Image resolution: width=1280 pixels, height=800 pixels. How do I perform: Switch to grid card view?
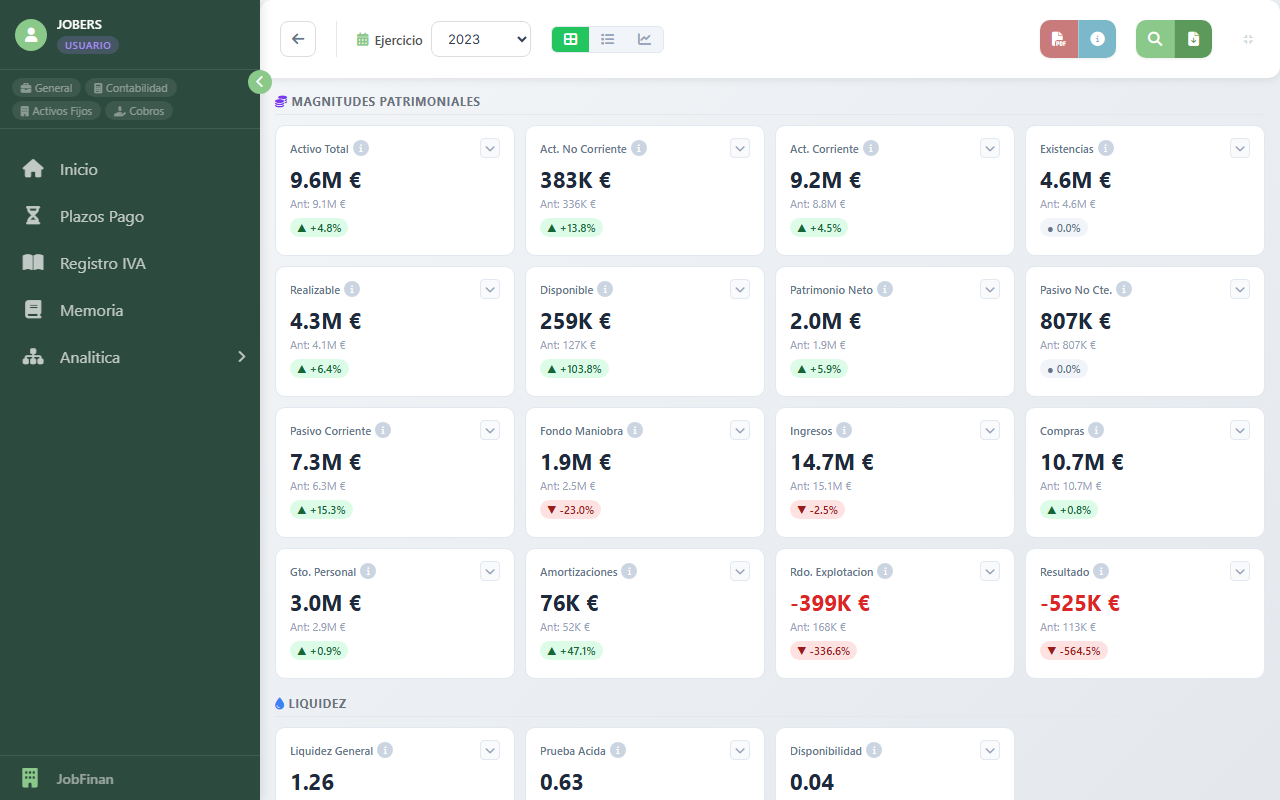point(570,39)
